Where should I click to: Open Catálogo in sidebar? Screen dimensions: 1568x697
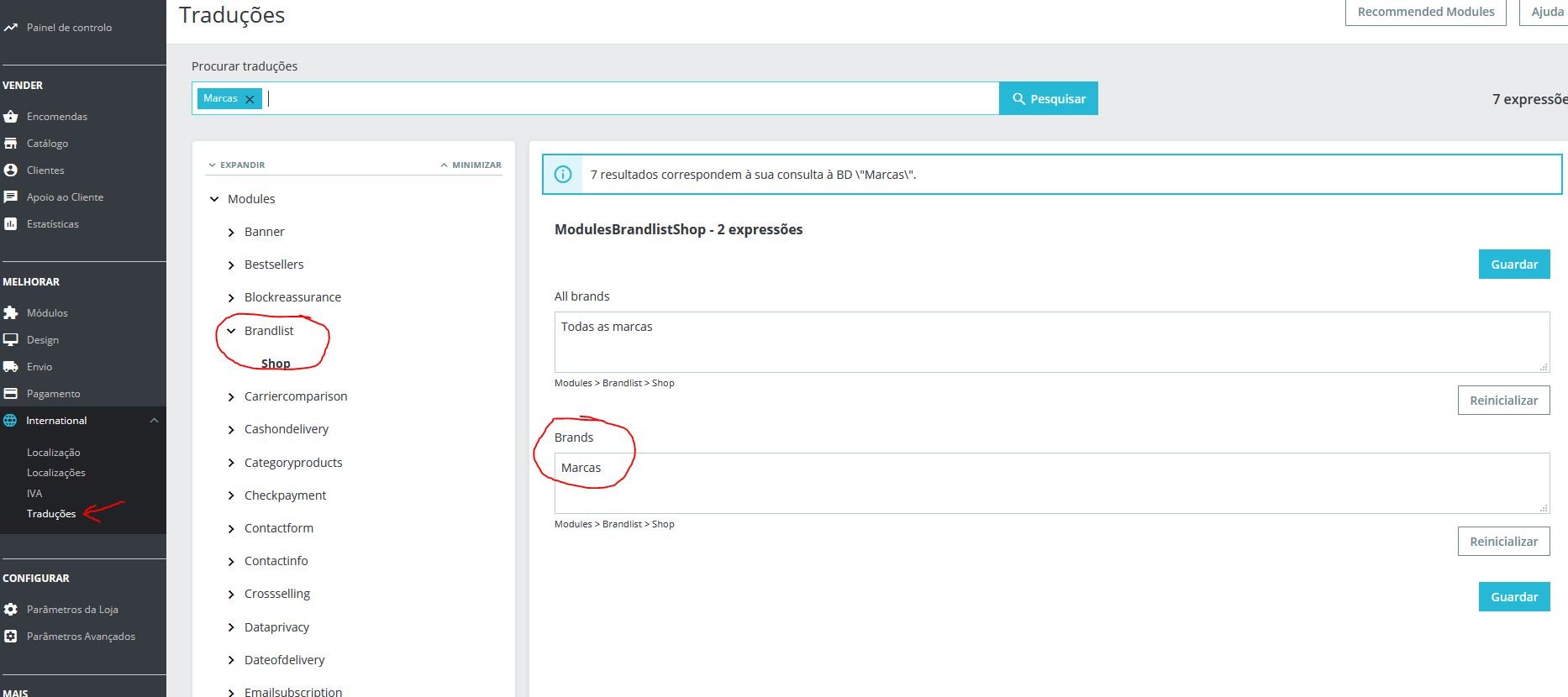47,144
